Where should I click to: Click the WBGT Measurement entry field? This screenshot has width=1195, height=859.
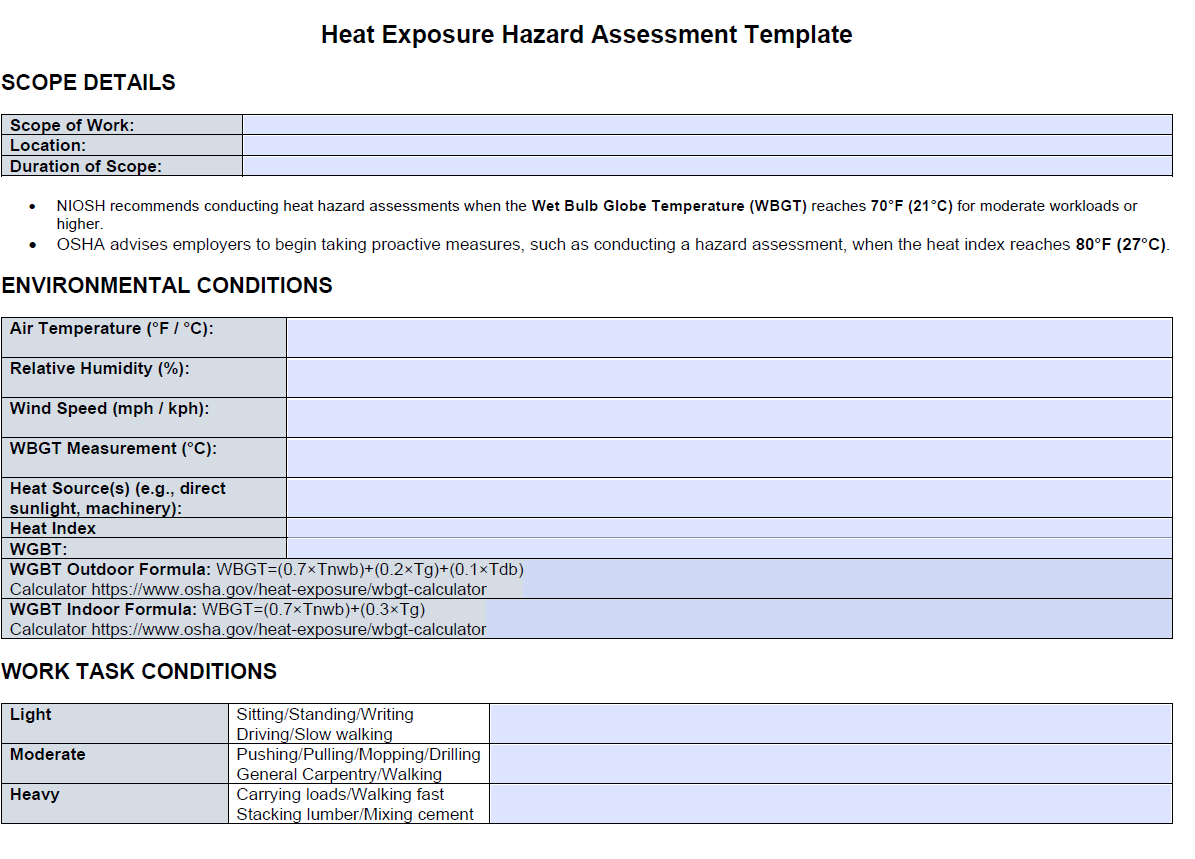click(730, 457)
